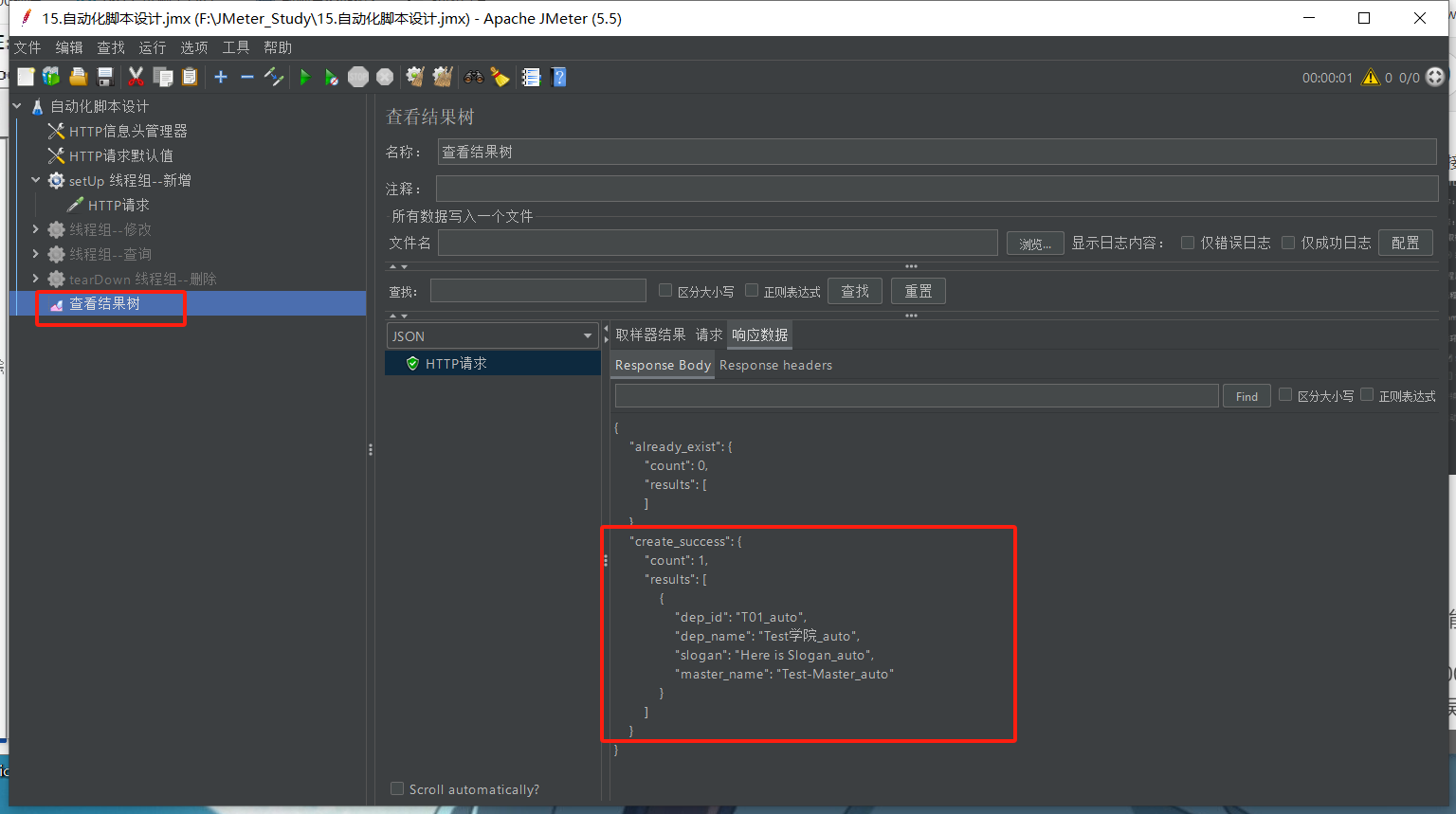
Task: Select the Response Body tab
Action: click(x=663, y=365)
